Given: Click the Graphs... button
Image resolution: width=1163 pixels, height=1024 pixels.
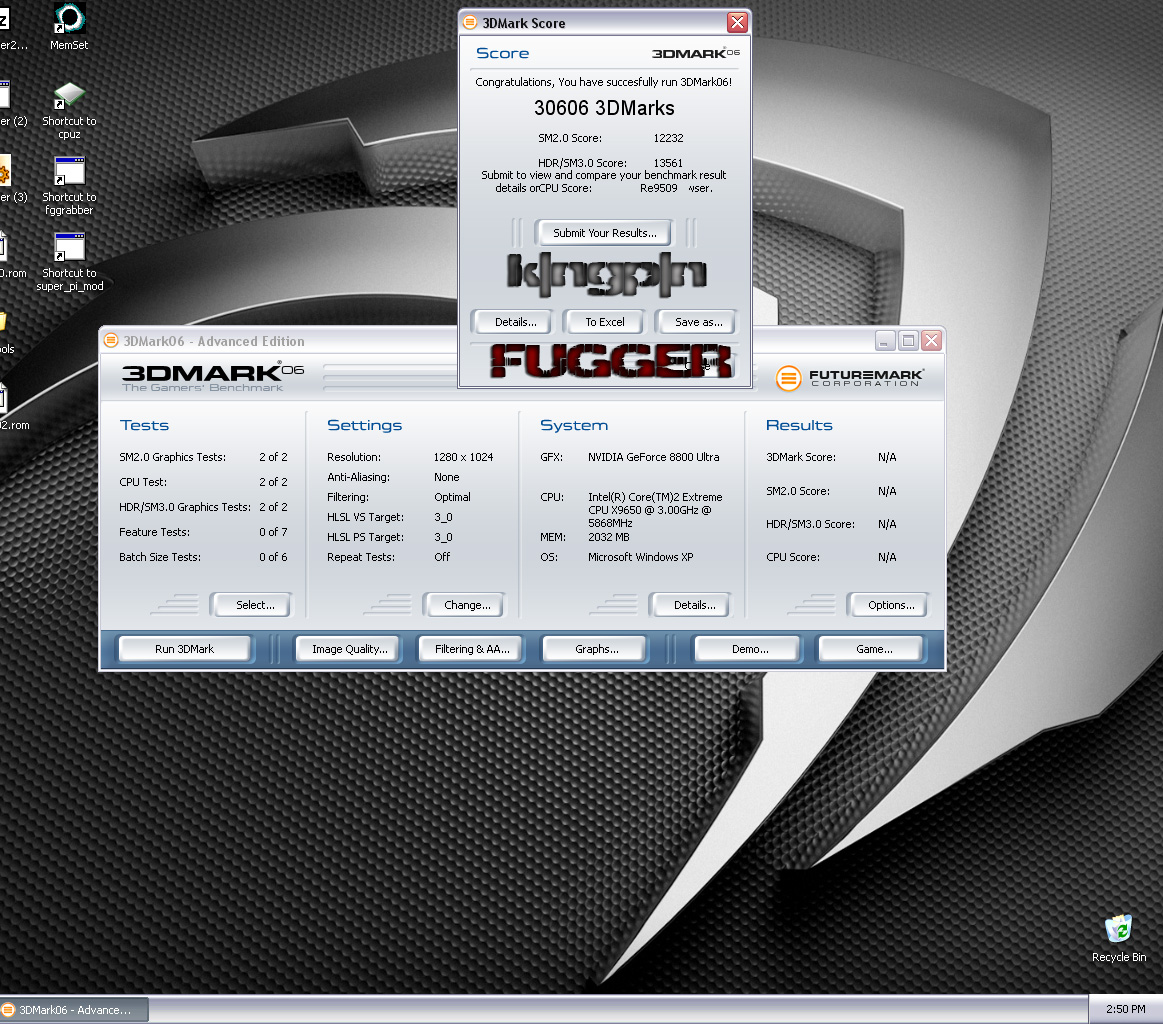Looking at the screenshot, I should [596, 649].
